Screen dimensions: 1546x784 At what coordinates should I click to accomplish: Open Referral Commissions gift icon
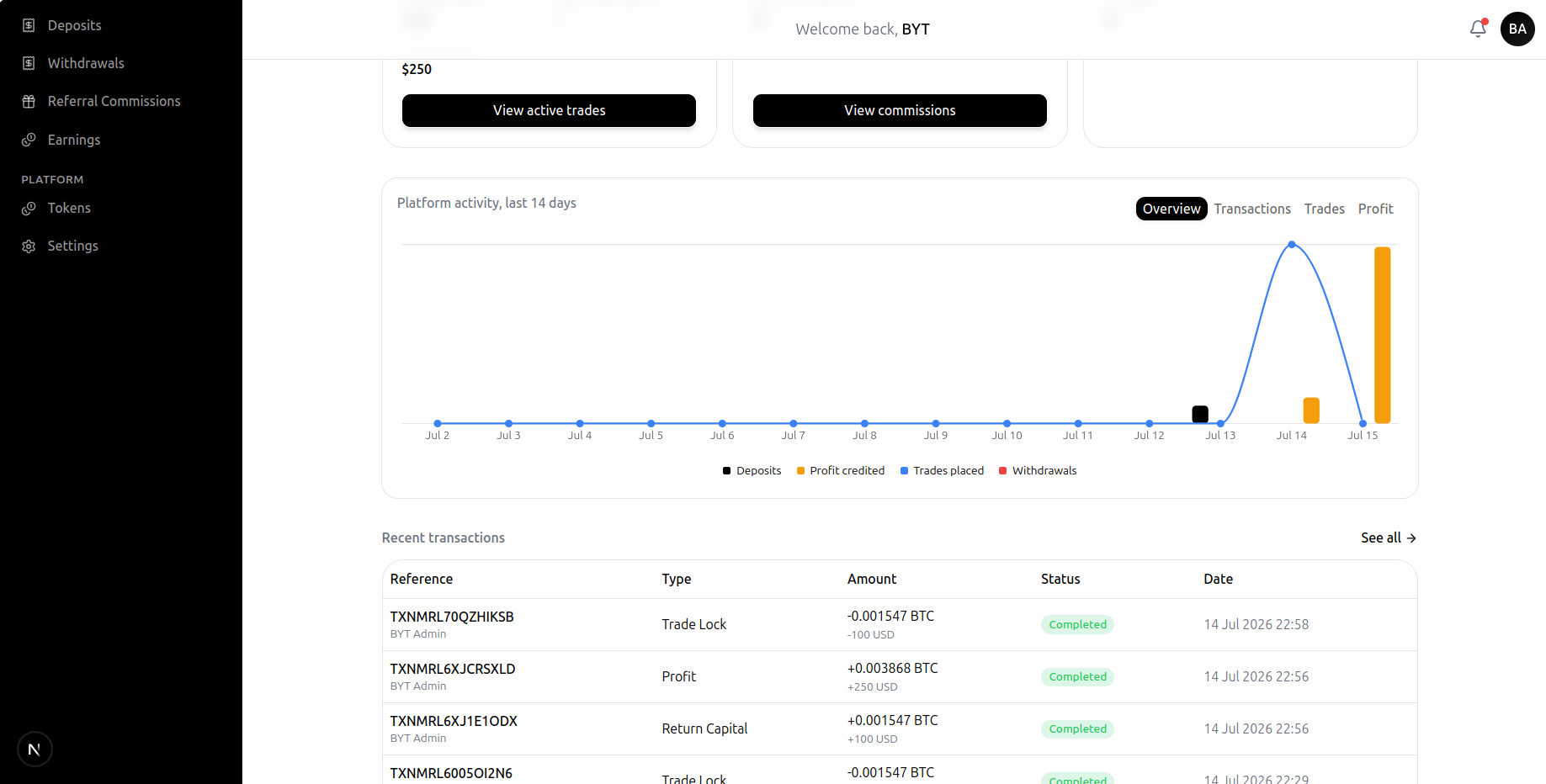29,101
